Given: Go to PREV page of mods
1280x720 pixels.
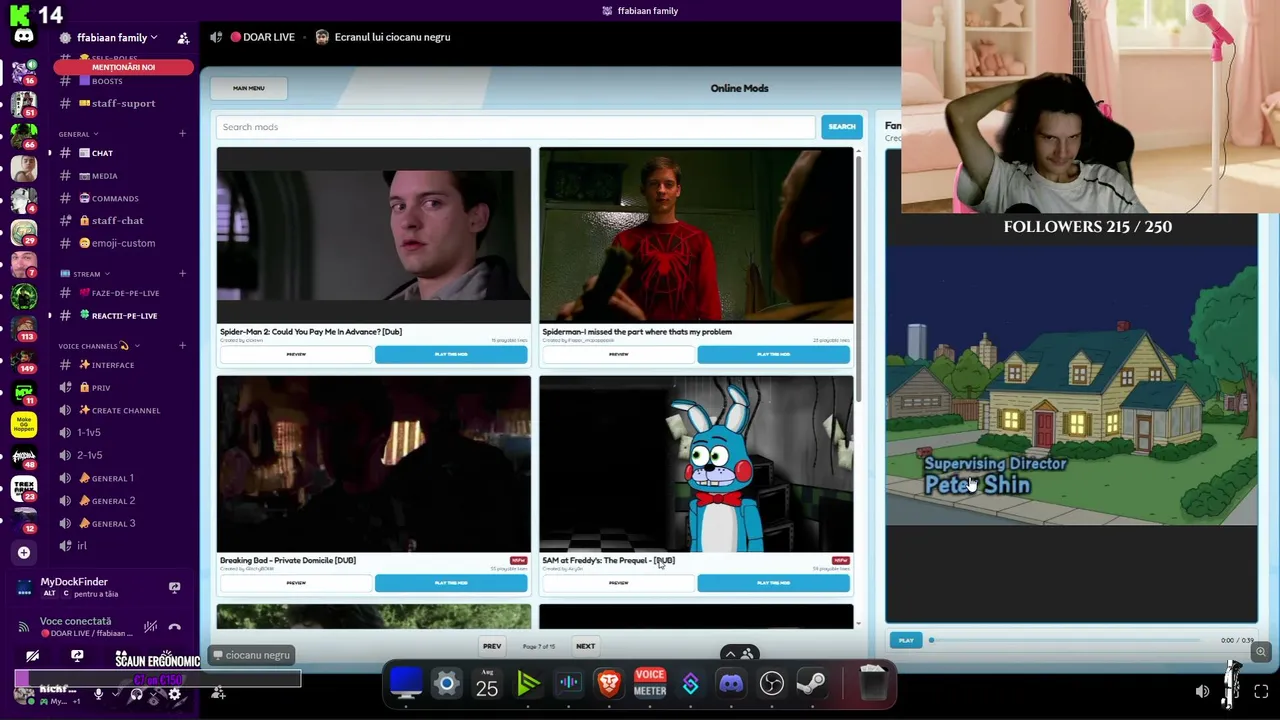Looking at the screenshot, I should coord(492,646).
